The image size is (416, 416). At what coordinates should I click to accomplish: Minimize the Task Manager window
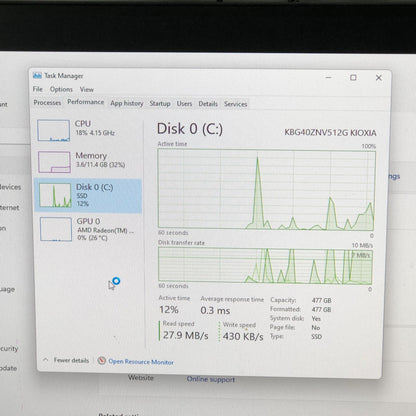click(x=329, y=77)
